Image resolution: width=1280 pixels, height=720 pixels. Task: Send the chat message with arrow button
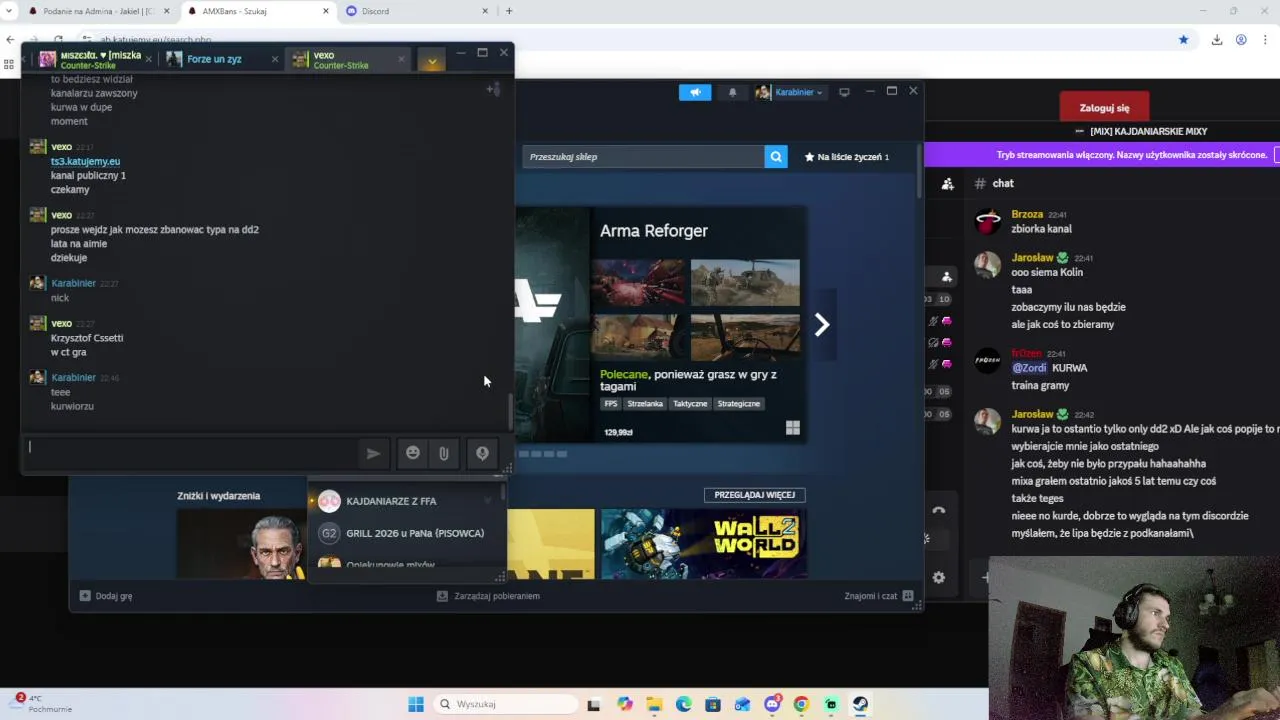pyautogui.click(x=373, y=453)
